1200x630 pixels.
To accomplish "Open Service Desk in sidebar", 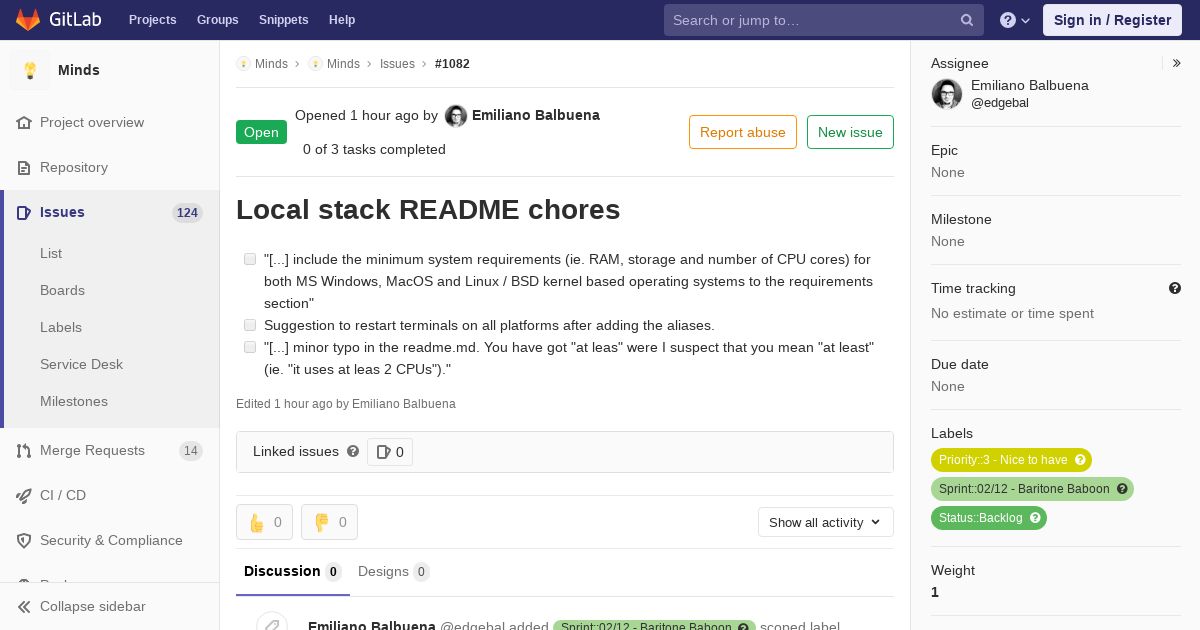I will pyautogui.click(x=81, y=364).
